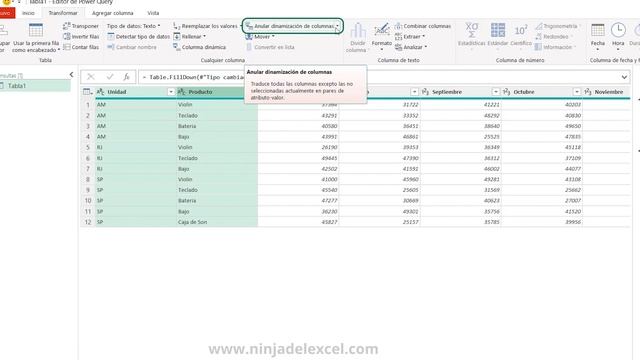Select the Tabla1 query

35,86
